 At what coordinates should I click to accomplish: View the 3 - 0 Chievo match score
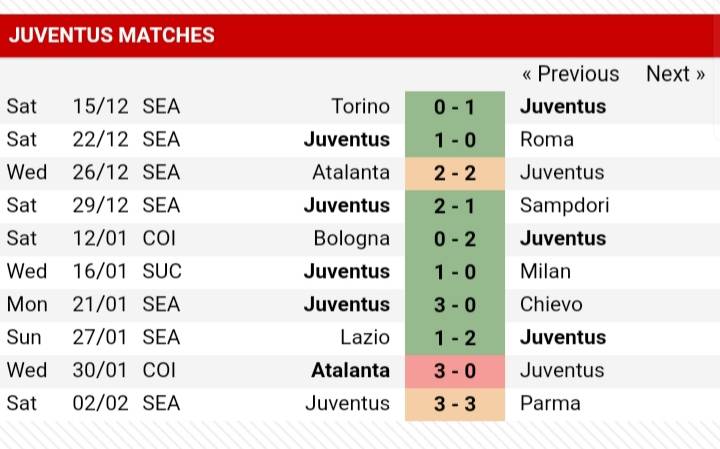(x=455, y=306)
